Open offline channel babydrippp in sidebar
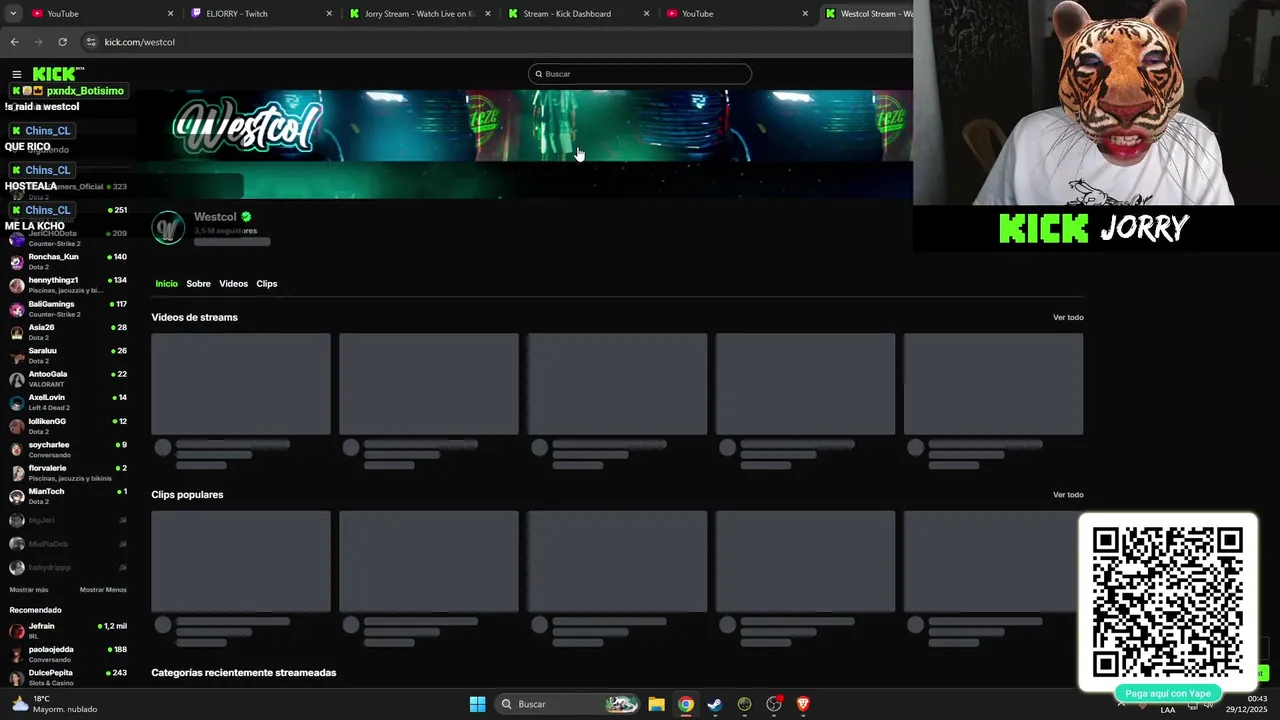This screenshot has width=1280, height=720. pyautogui.click(x=67, y=567)
